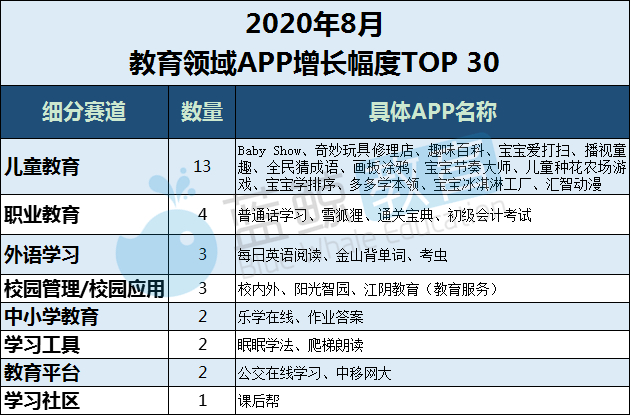Click the 数量 column header
This screenshot has width=631, height=416.
tap(202, 112)
